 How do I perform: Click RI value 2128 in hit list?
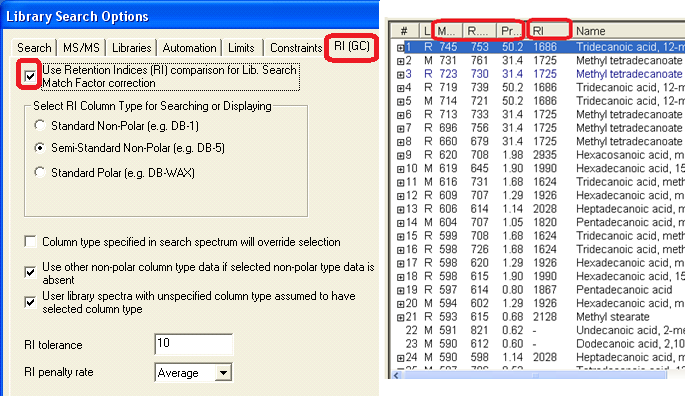tap(545, 317)
